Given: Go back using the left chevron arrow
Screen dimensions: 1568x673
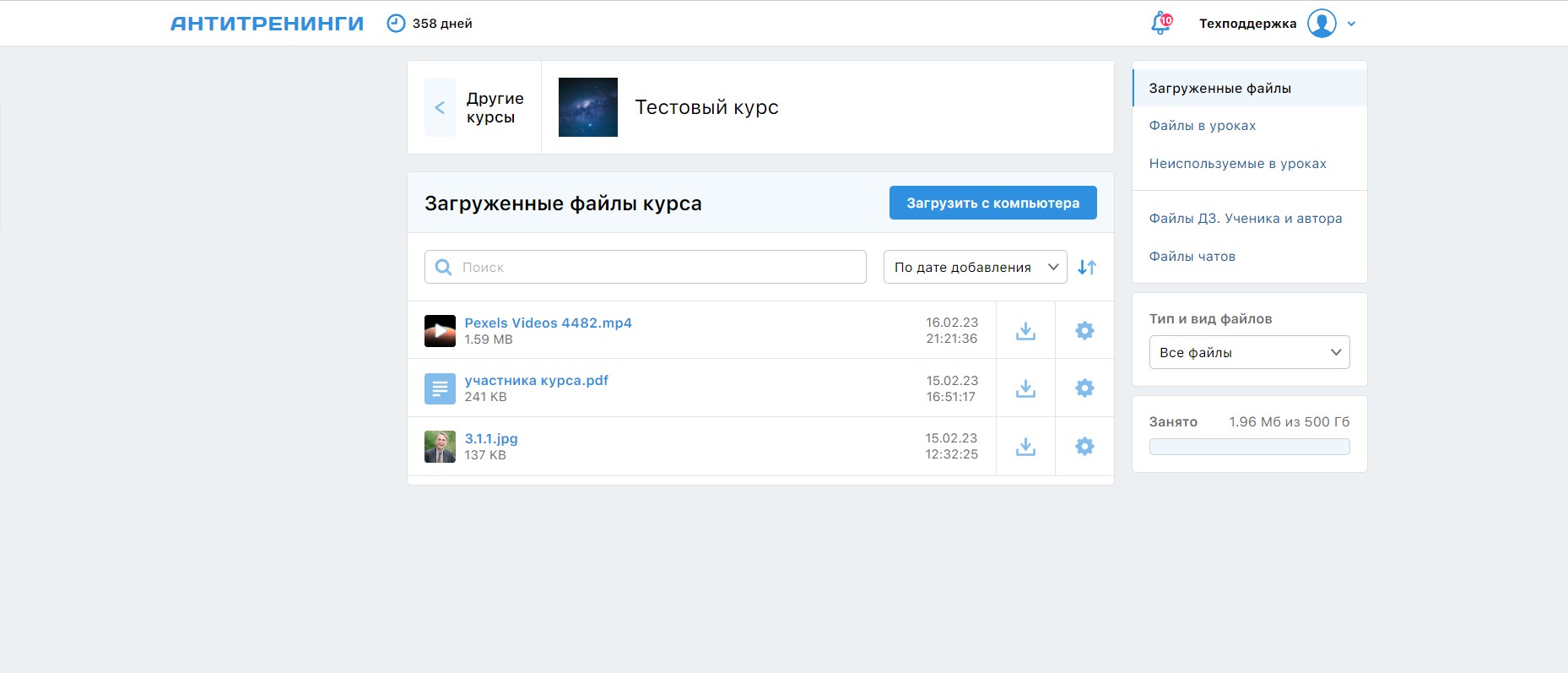Looking at the screenshot, I should [x=440, y=108].
